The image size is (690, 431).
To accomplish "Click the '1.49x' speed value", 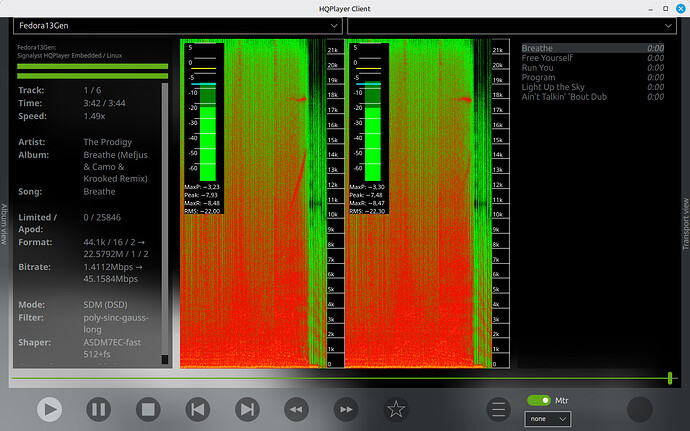I will click(x=94, y=116).
